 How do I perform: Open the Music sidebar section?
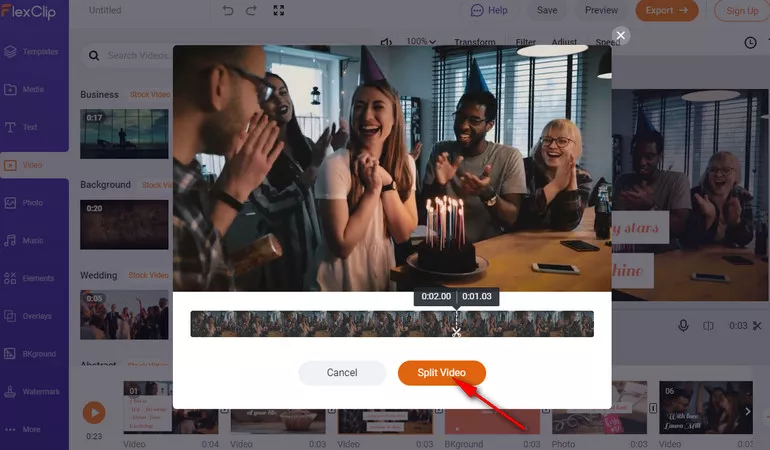tap(24, 241)
